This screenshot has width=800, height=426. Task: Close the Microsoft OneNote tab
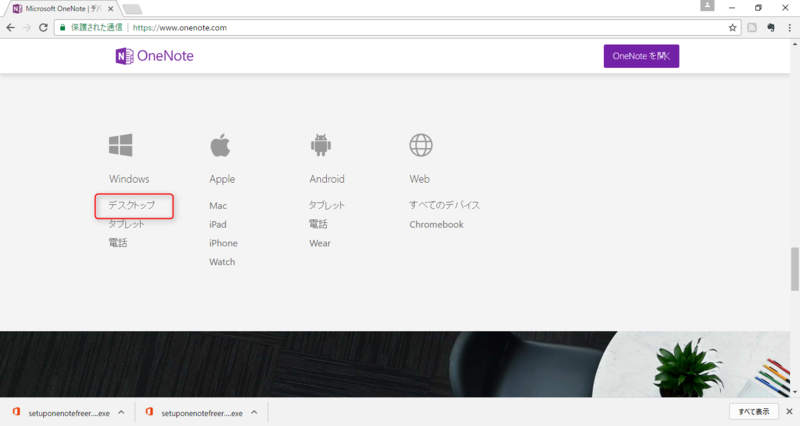[111, 9]
